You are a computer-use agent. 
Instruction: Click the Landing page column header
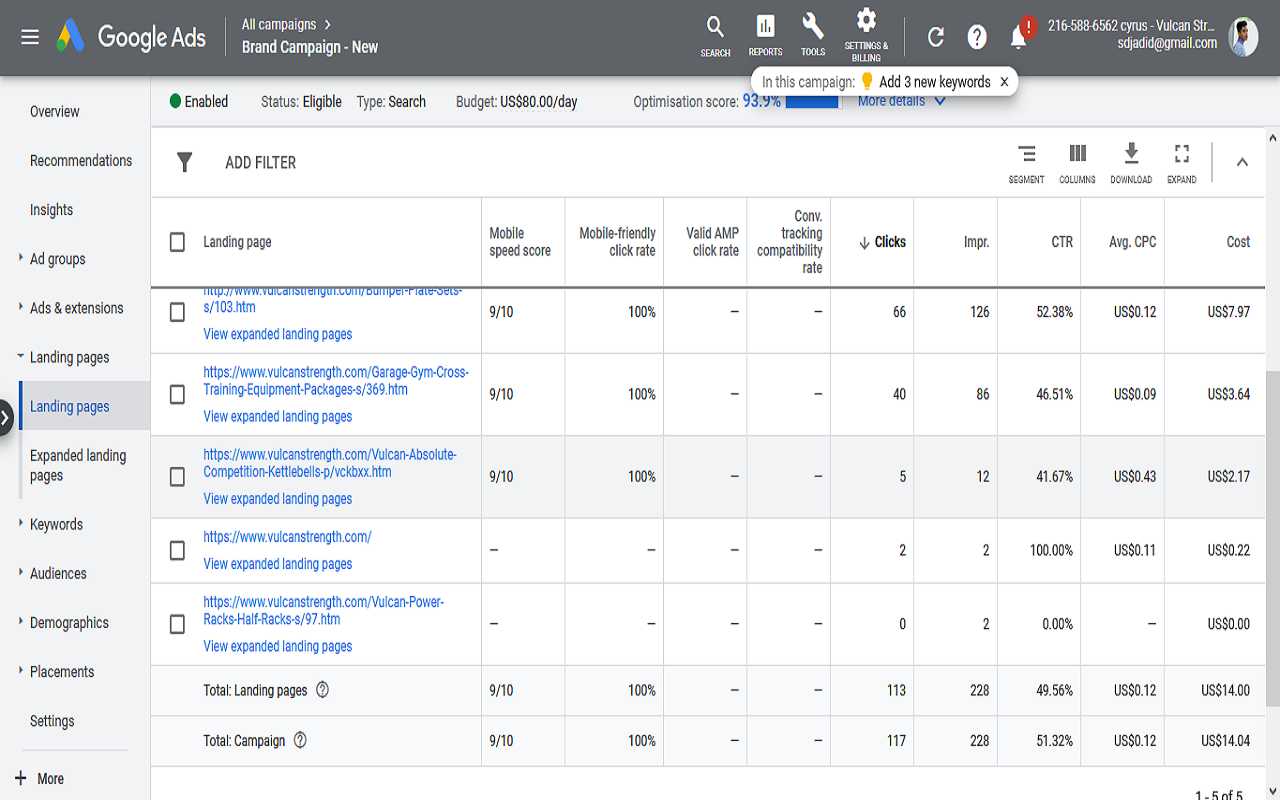click(x=237, y=242)
